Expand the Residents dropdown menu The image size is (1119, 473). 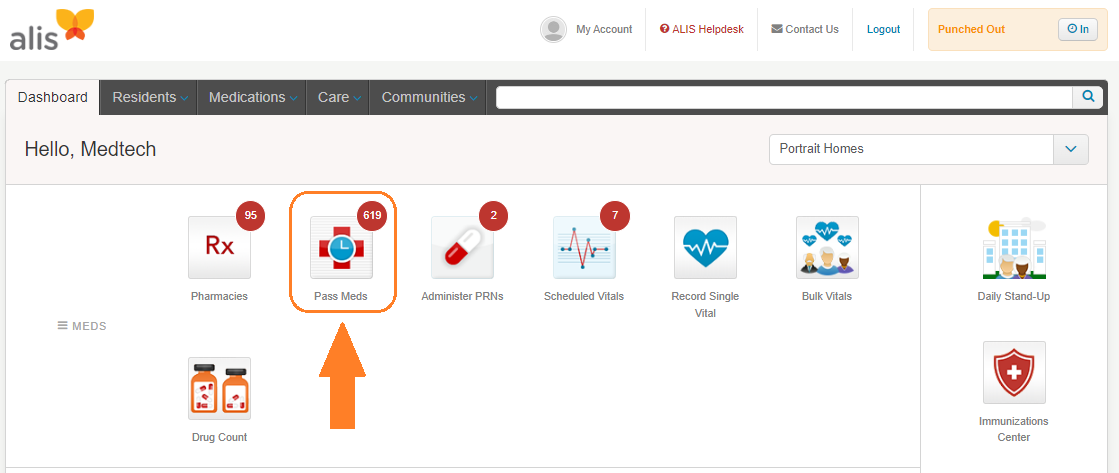(x=148, y=97)
